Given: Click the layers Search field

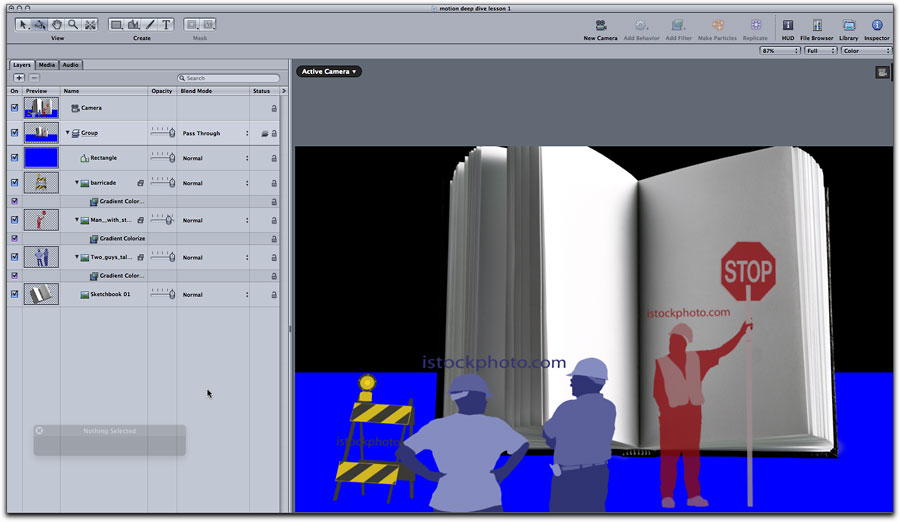Looking at the screenshot, I should click(x=228, y=78).
